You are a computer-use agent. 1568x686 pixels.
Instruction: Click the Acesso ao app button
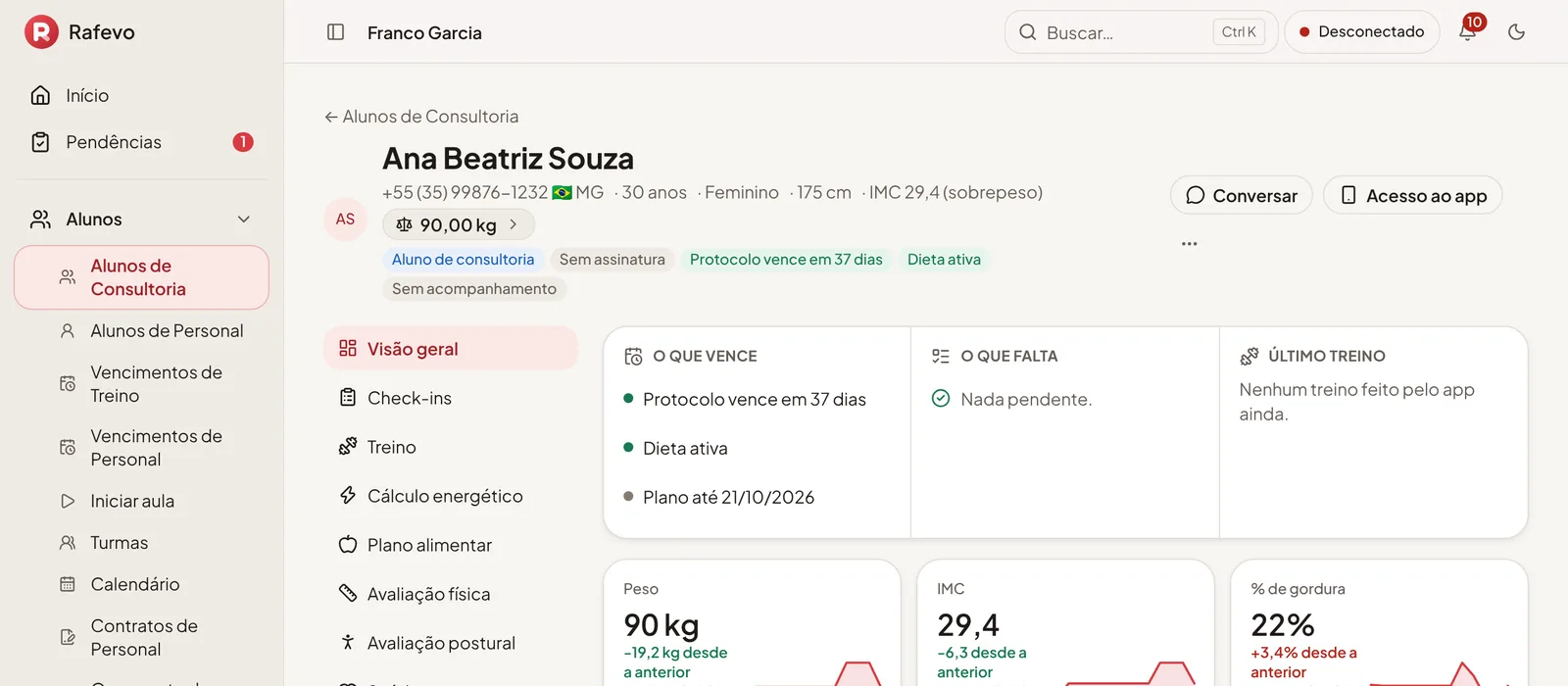click(1412, 195)
